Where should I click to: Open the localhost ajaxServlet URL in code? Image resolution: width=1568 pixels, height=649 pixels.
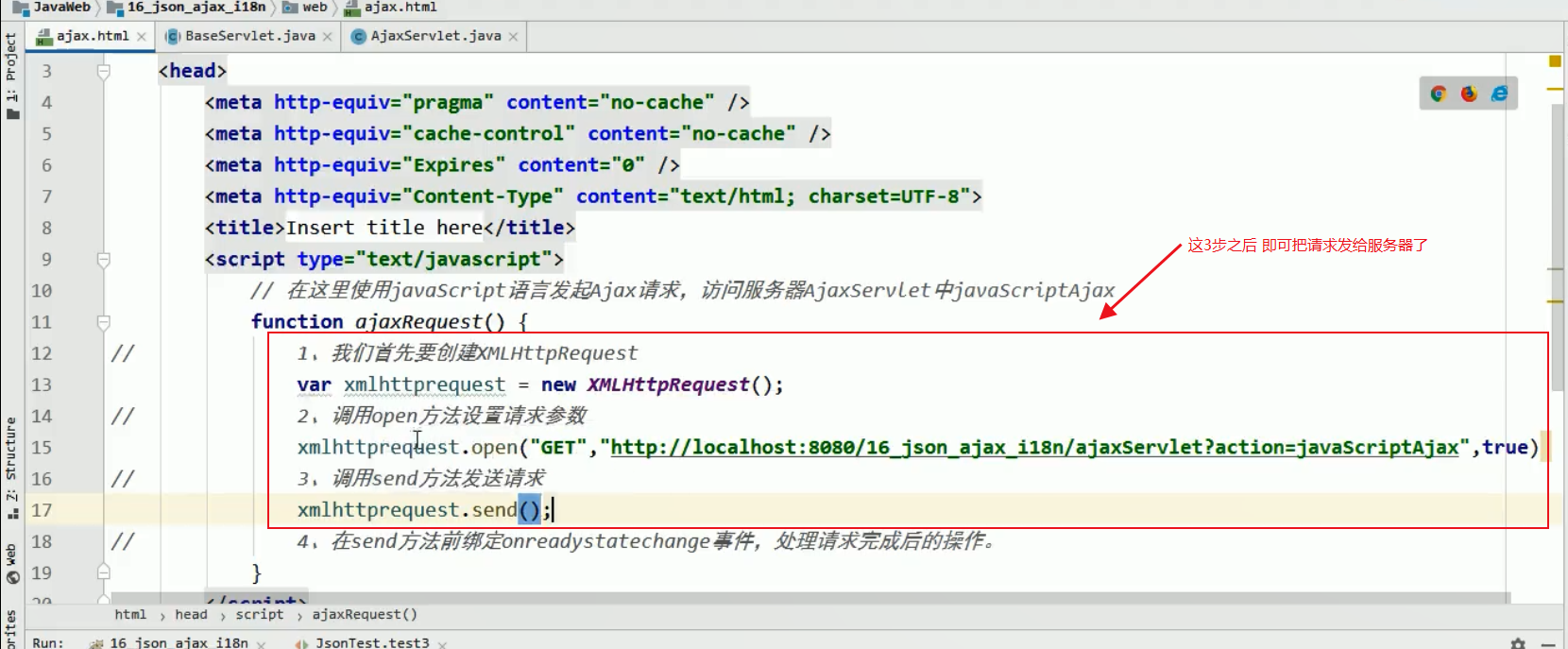1034,447
